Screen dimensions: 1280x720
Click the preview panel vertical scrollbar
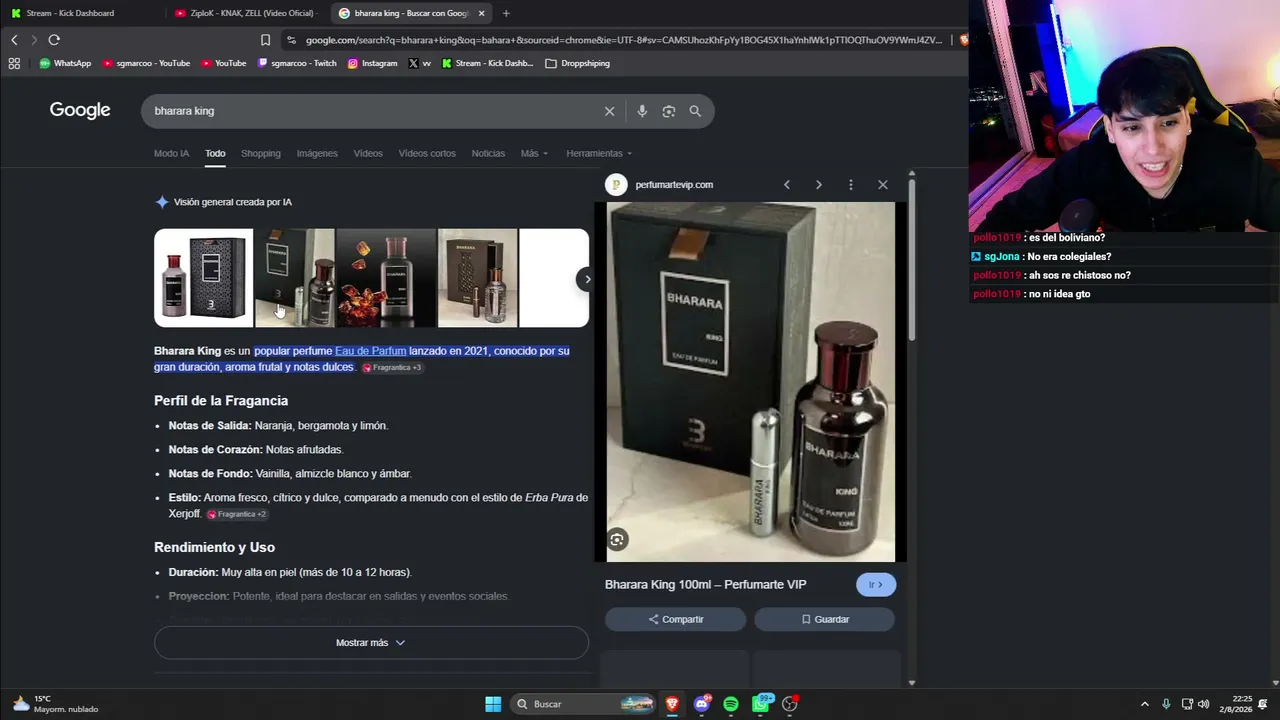pyautogui.click(x=911, y=260)
